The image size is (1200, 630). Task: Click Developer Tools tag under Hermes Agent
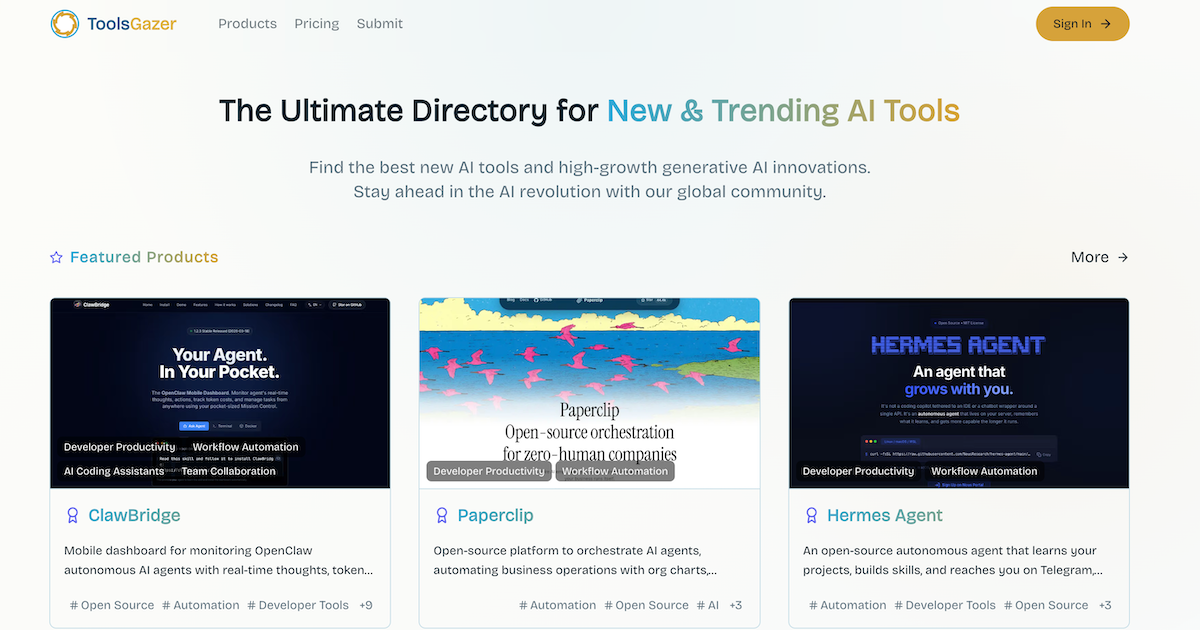click(945, 605)
